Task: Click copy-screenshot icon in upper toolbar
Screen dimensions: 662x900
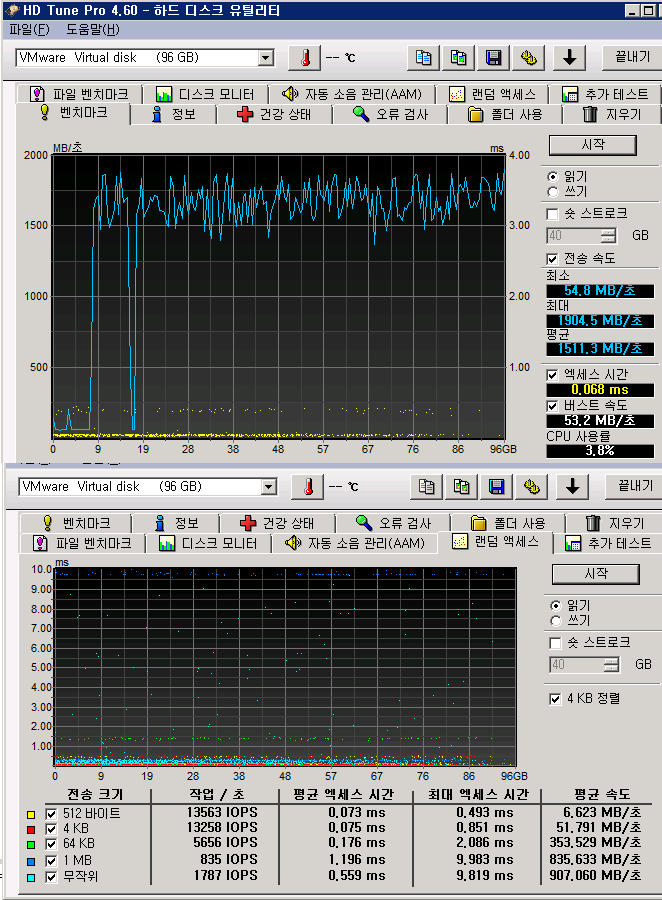Action: [x=458, y=58]
